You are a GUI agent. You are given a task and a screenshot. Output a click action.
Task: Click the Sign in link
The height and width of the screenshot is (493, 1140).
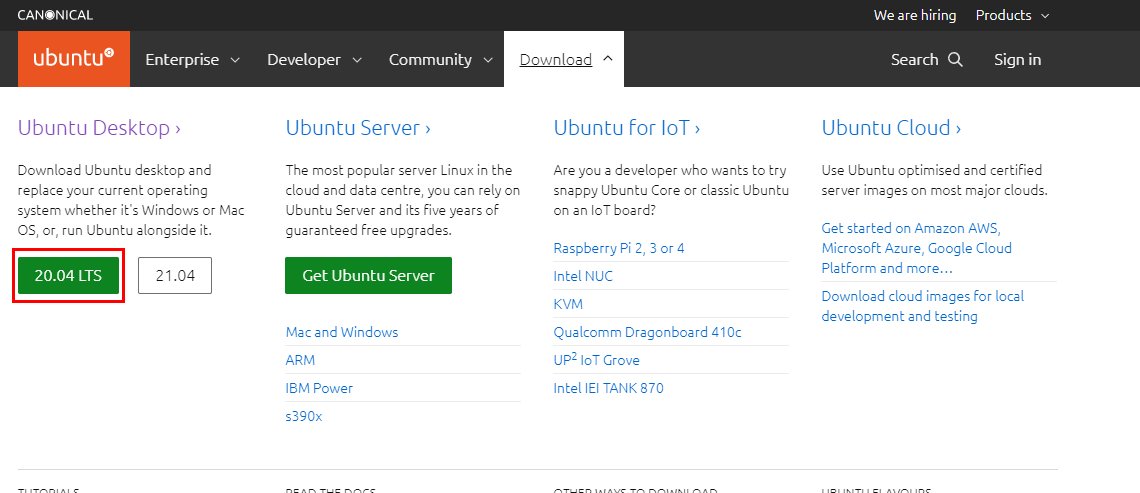[x=1017, y=60]
